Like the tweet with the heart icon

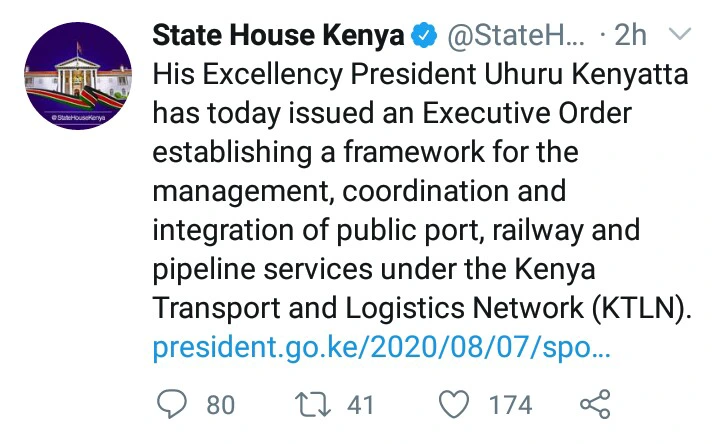[454, 404]
